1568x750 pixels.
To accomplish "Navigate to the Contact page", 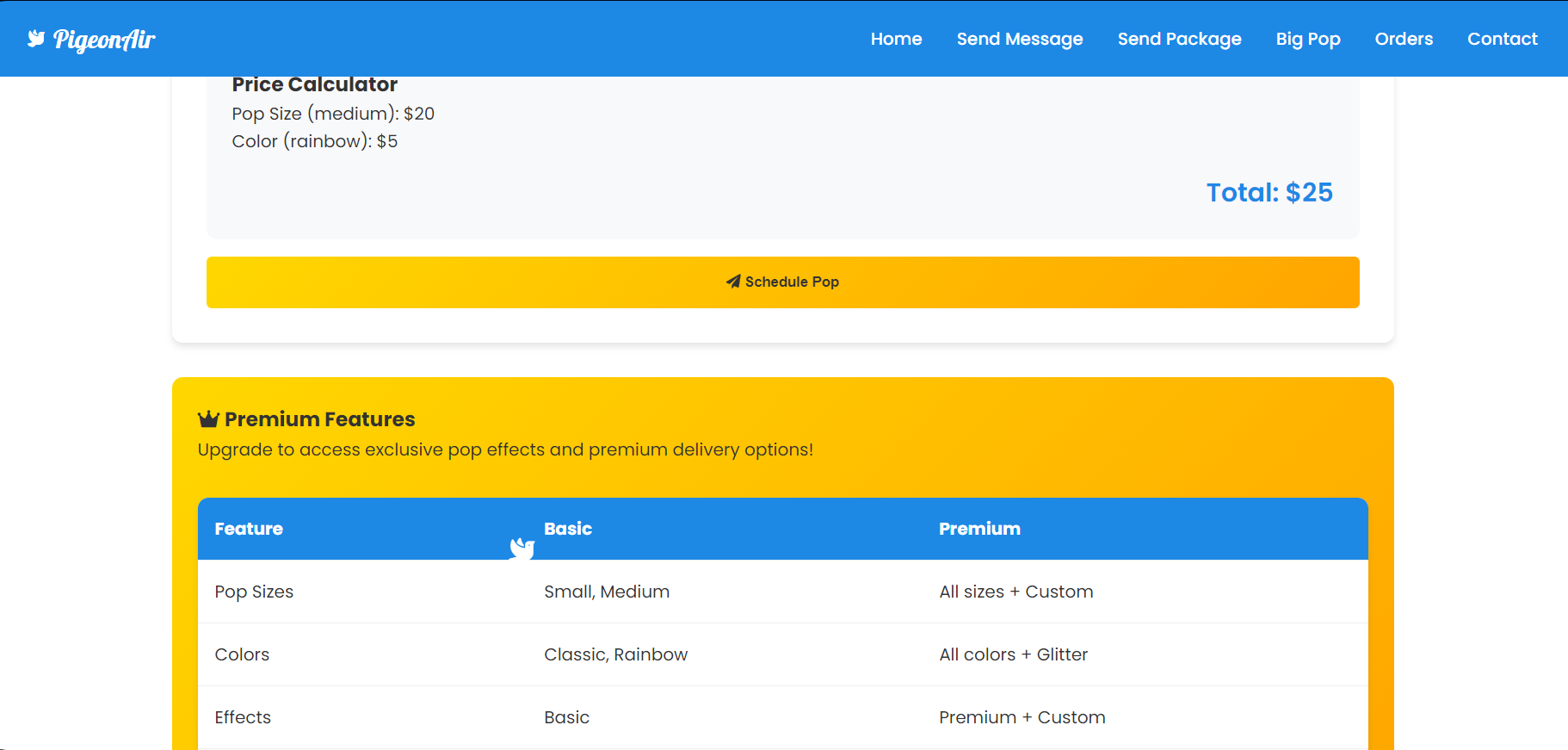I will [1502, 39].
